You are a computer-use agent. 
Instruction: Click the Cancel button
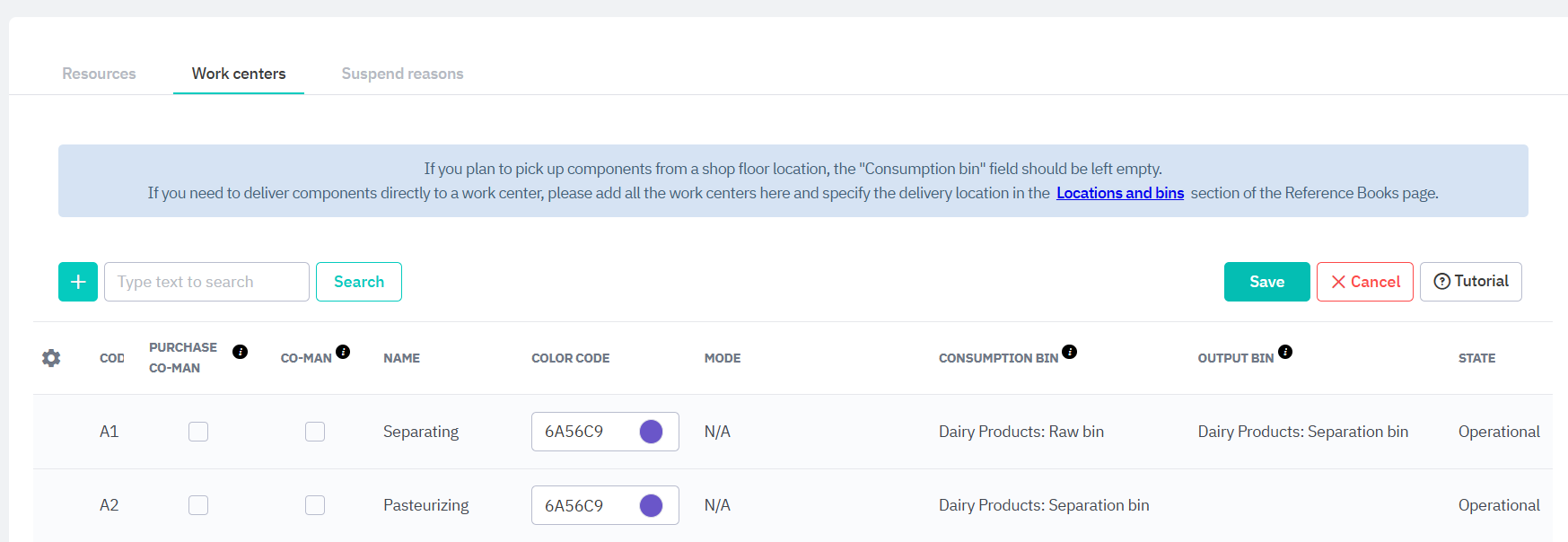(x=1364, y=282)
